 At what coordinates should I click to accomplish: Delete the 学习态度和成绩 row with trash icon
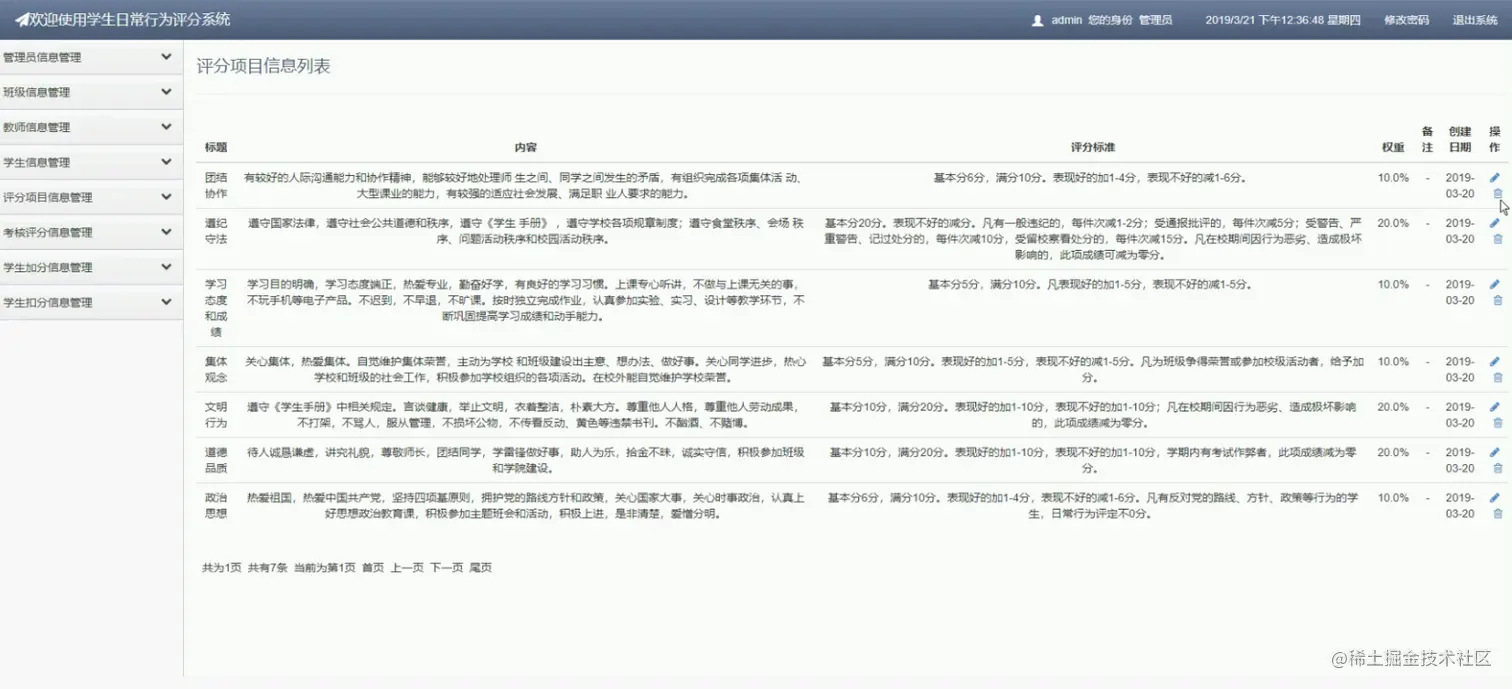pyautogui.click(x=1497, y=300)
